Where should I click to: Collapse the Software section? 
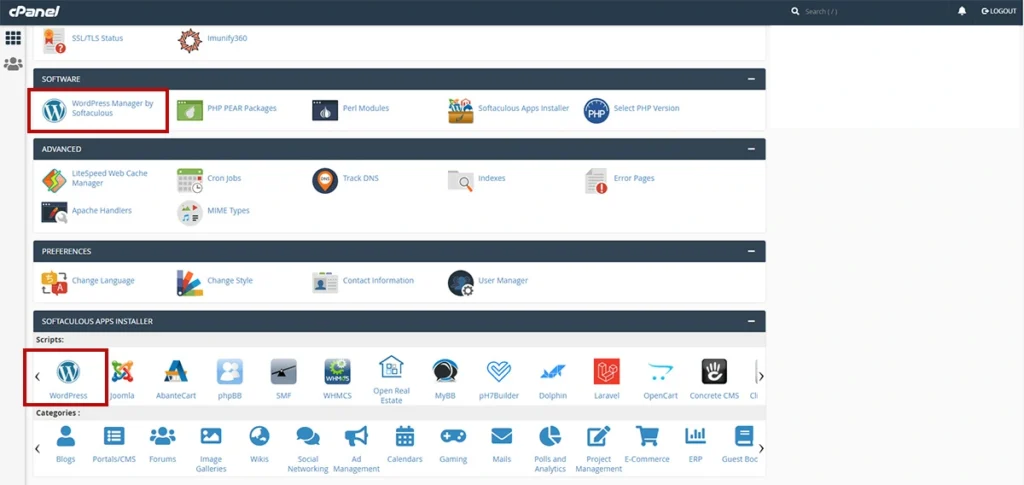coord(751,79)
